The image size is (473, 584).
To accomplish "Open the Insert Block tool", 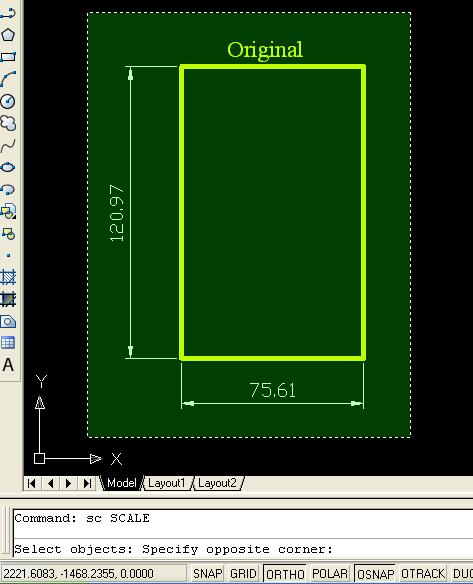I will [8, 211].
